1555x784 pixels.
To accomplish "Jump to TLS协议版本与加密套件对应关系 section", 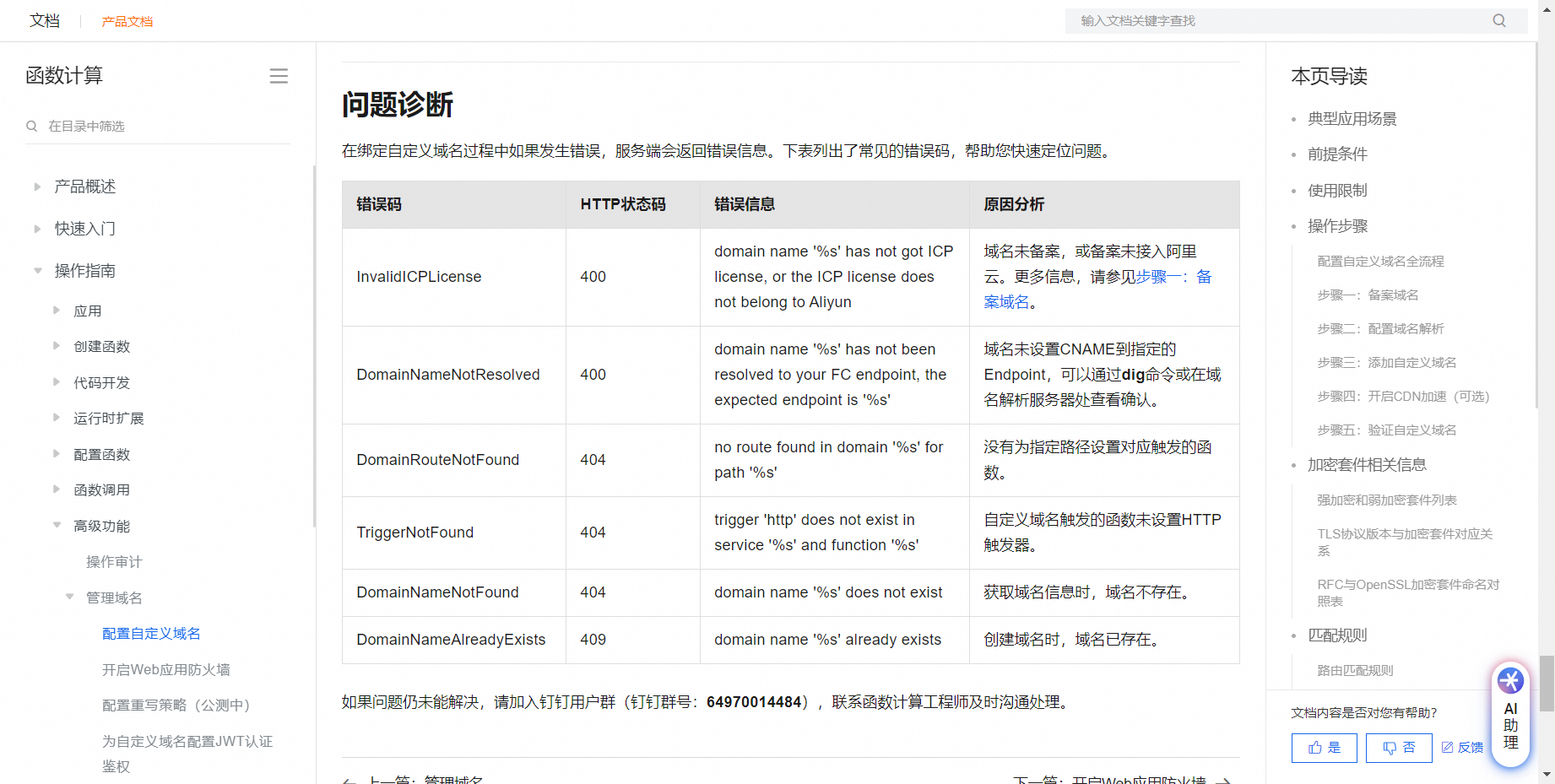I will point(1405,543).
